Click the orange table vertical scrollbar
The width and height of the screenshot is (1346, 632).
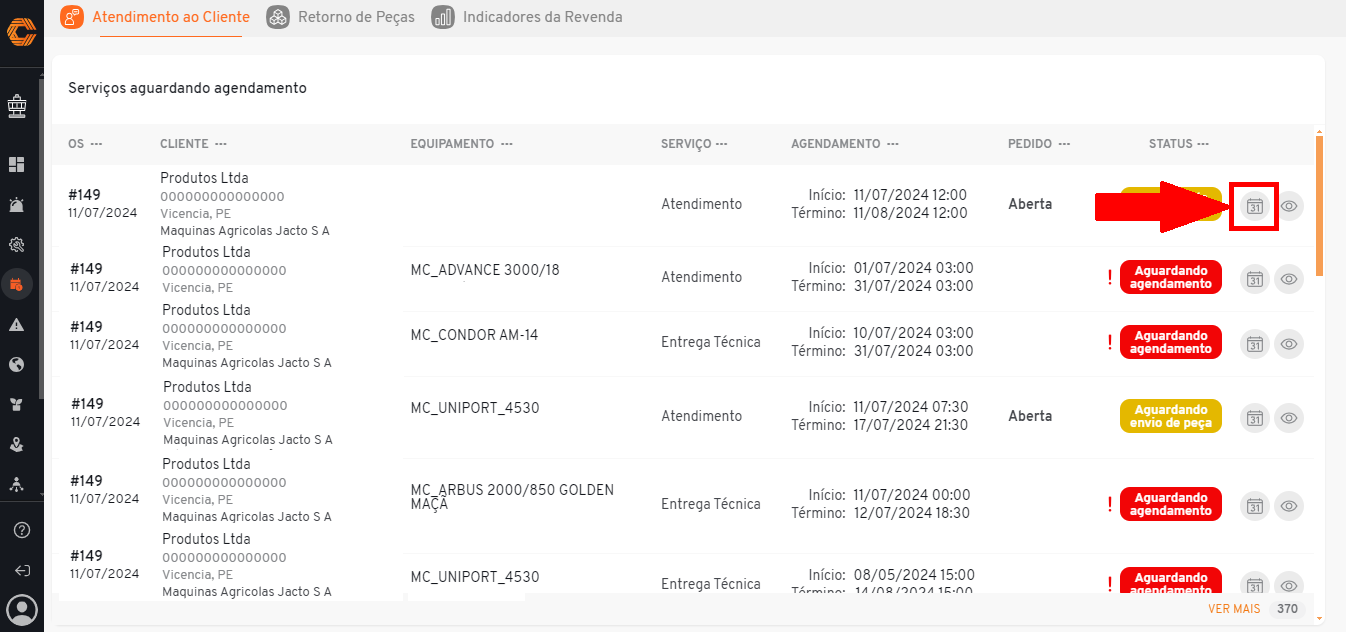[1320, 204]
